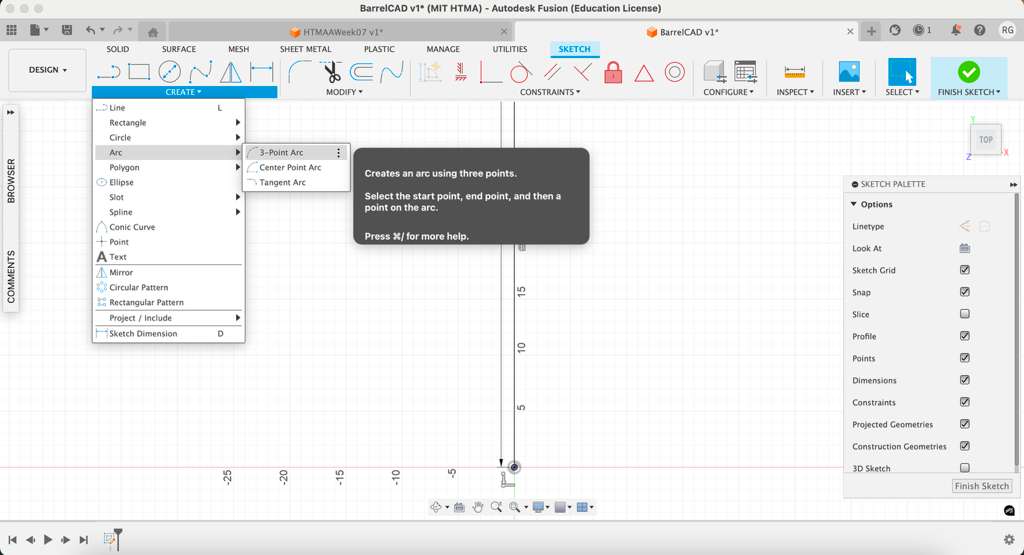This screenshot has height=555, width=1024.
Task: Click Play on the timeline controls
Action: pyautogui.click(x=47, y=540)
